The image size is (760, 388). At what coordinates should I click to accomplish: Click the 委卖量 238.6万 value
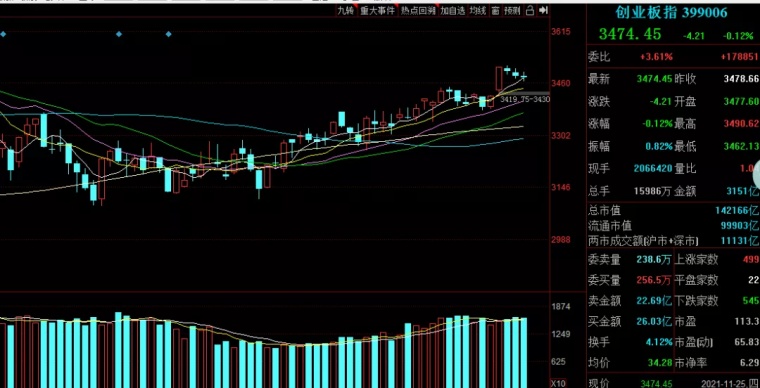tap(654, 260)
